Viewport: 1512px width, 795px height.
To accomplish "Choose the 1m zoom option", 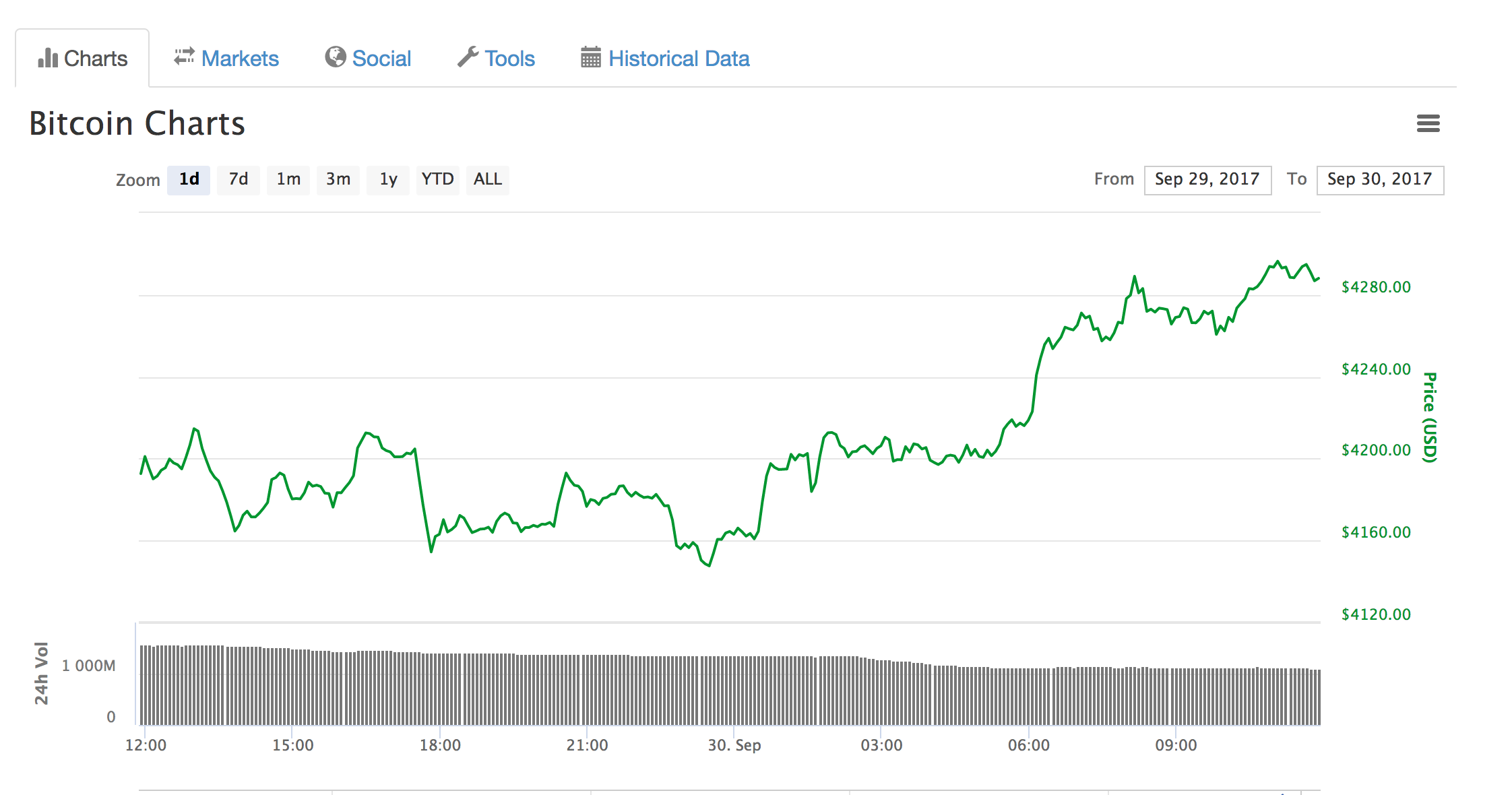I will [288, 179].
